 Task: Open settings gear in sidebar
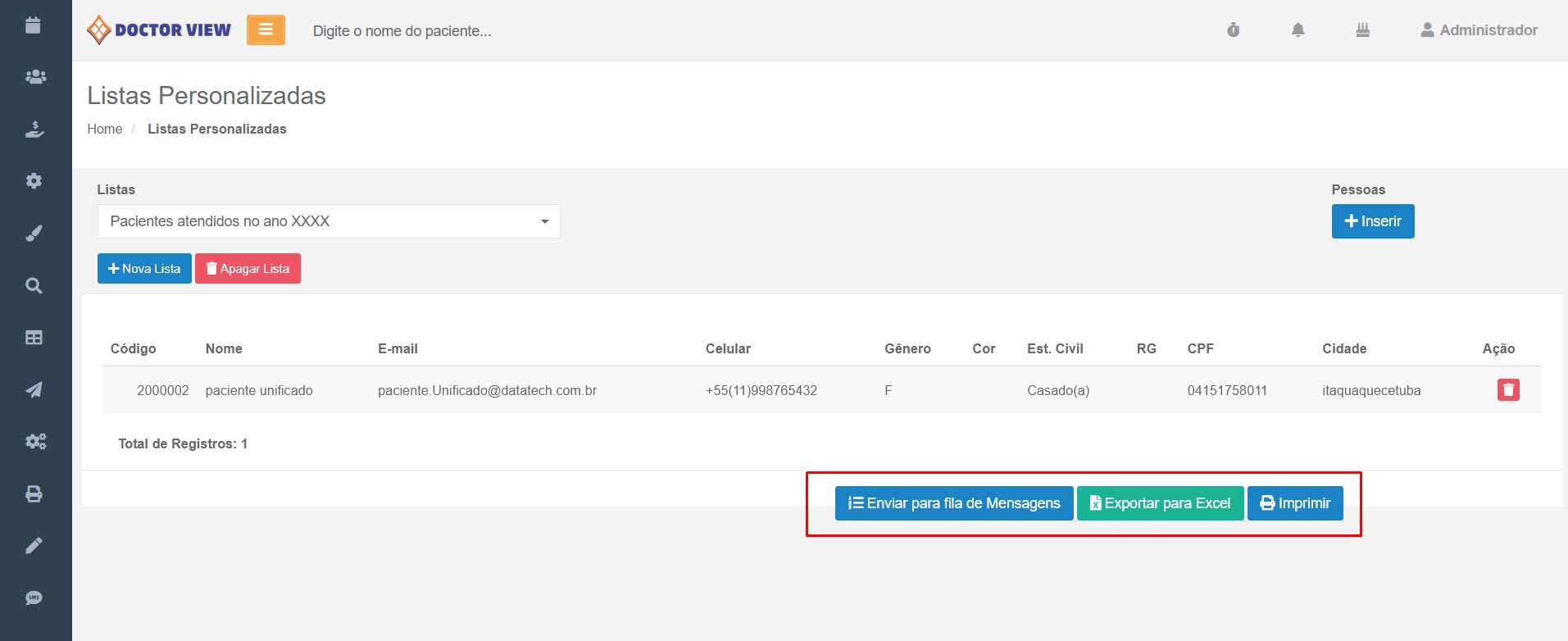tap(34, 181)
